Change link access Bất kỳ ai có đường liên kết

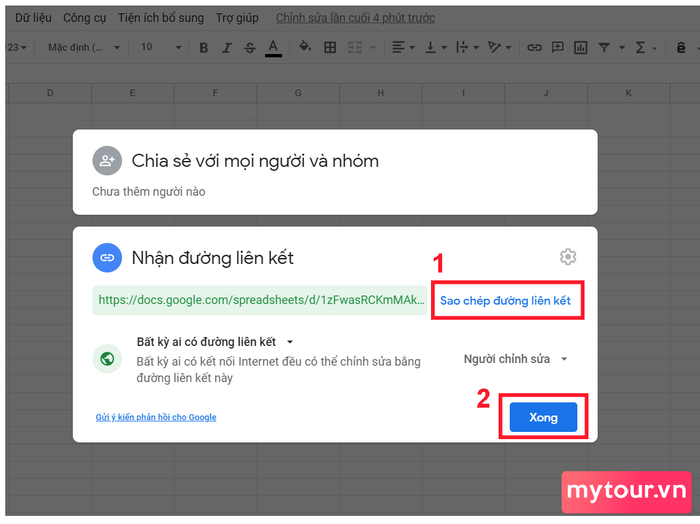coord(215,342)
